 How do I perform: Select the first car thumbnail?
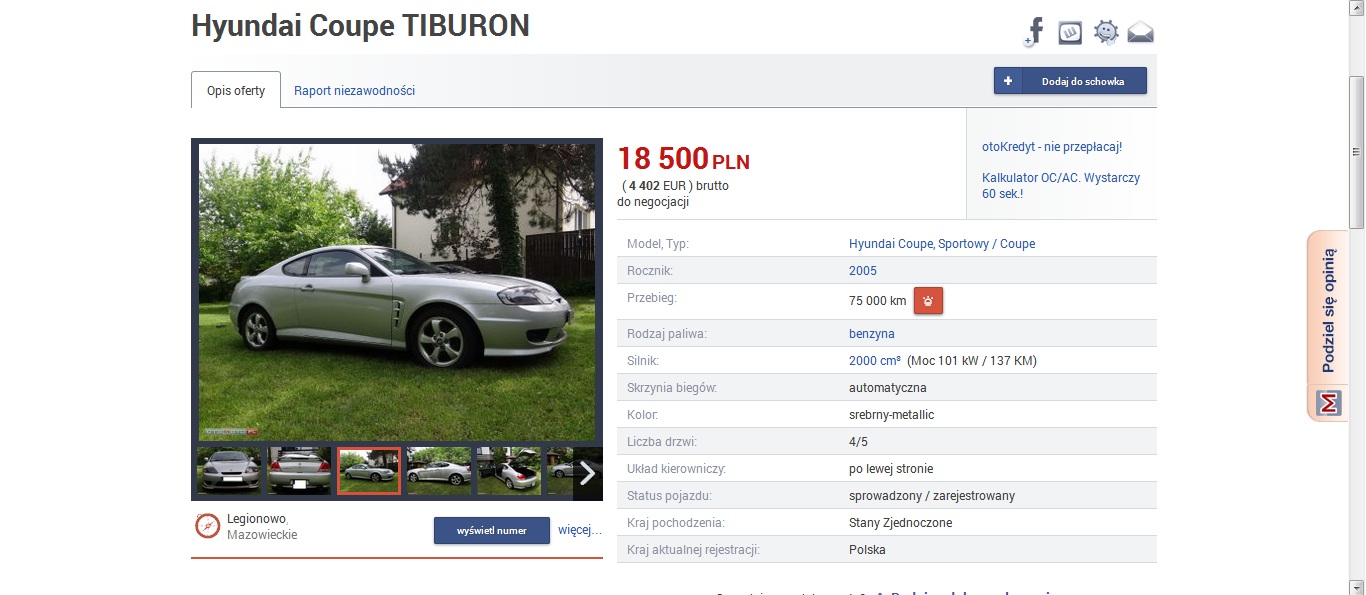tap(229, 471)
